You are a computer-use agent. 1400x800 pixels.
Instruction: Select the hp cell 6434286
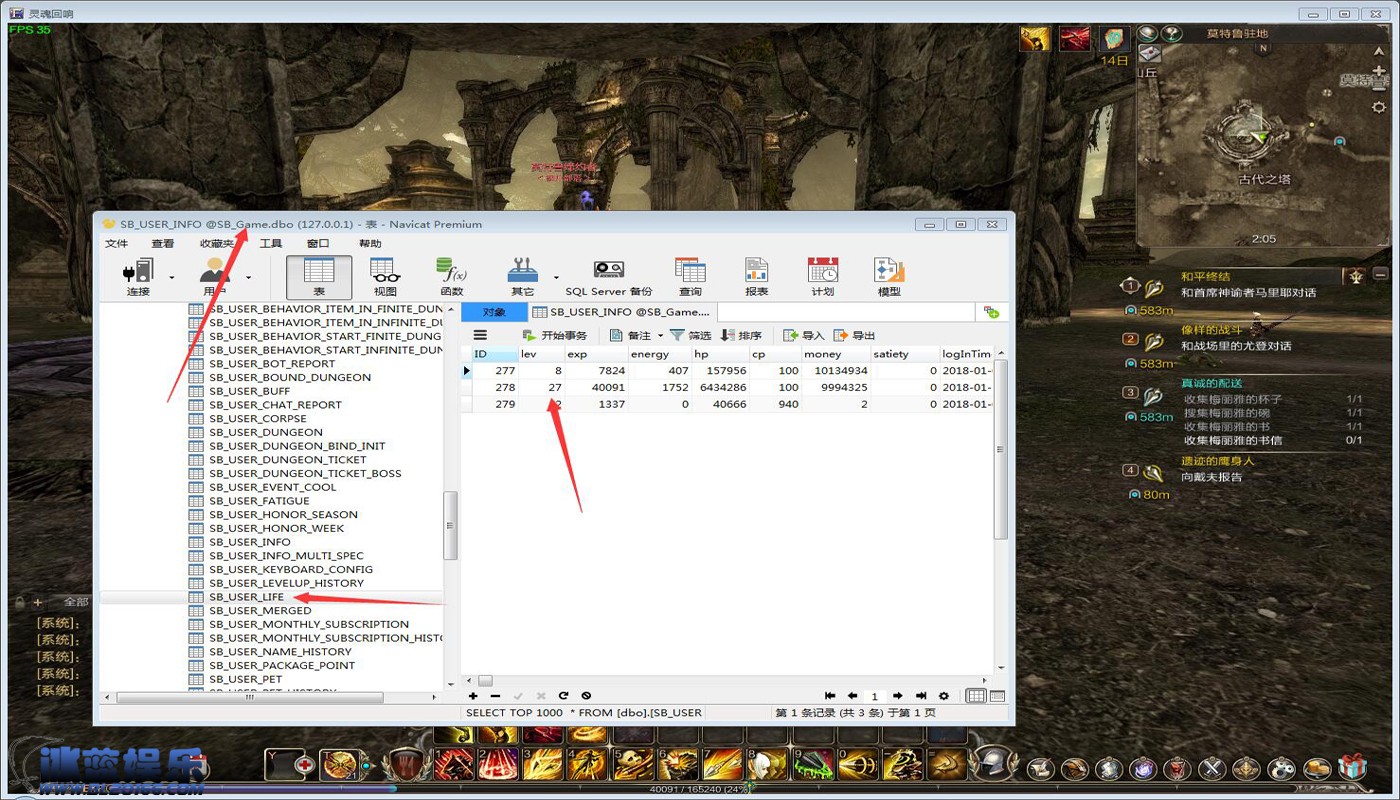pyautogui.click(x=720, y=387)
